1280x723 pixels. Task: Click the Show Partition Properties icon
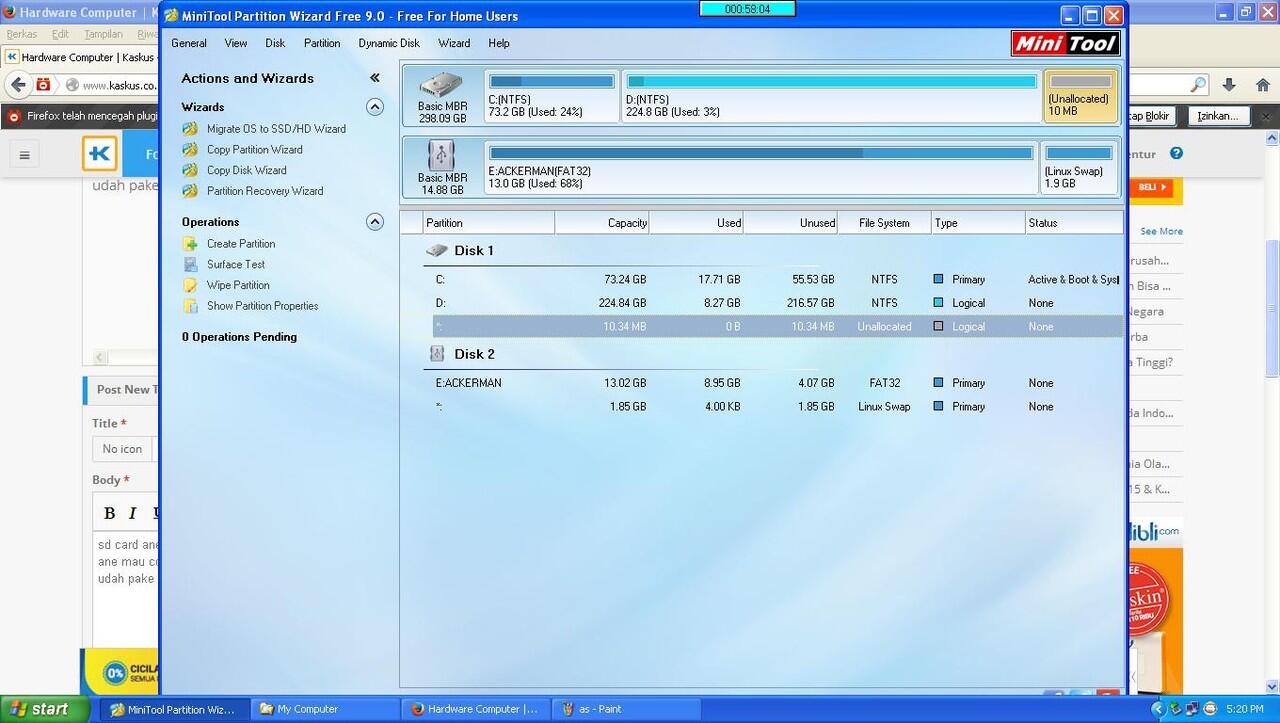coord(190,306)
